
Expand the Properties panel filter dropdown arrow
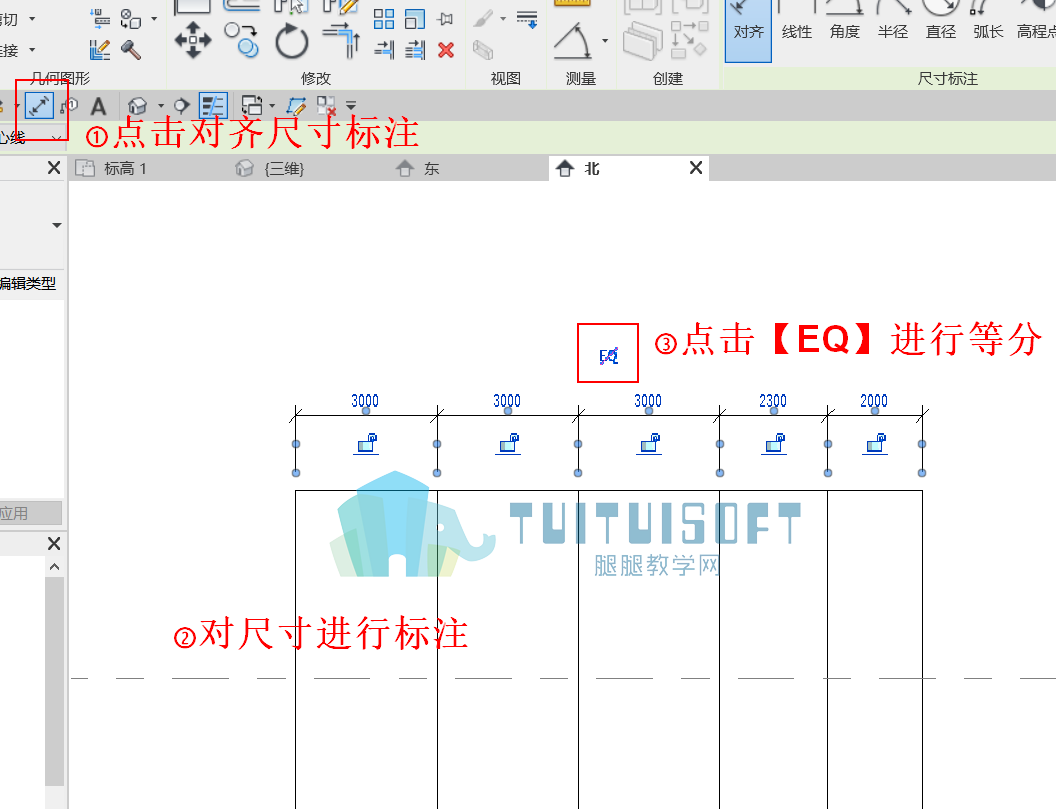pos(57,225)
